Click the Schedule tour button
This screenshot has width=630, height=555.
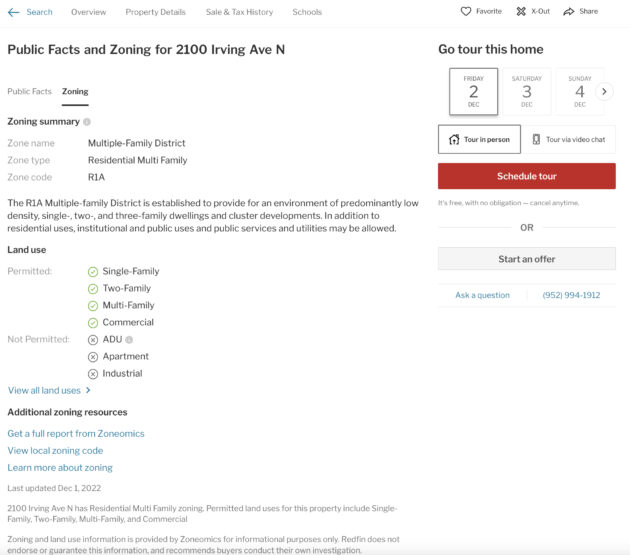(527, 176)
